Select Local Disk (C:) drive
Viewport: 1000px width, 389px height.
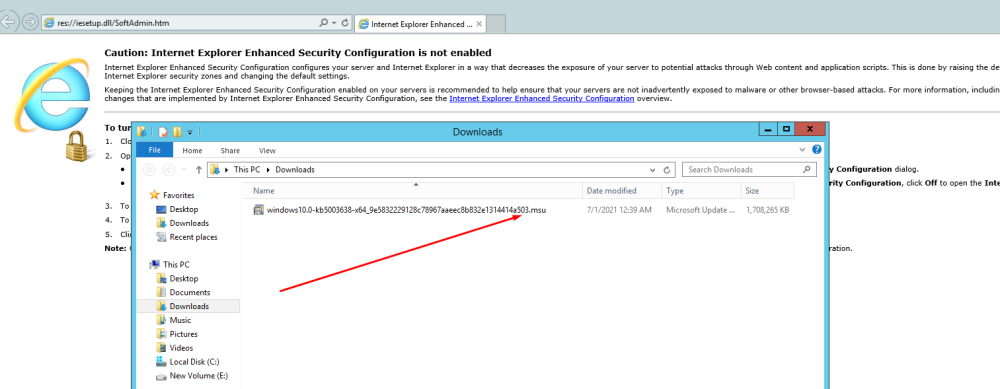[194, 362]
